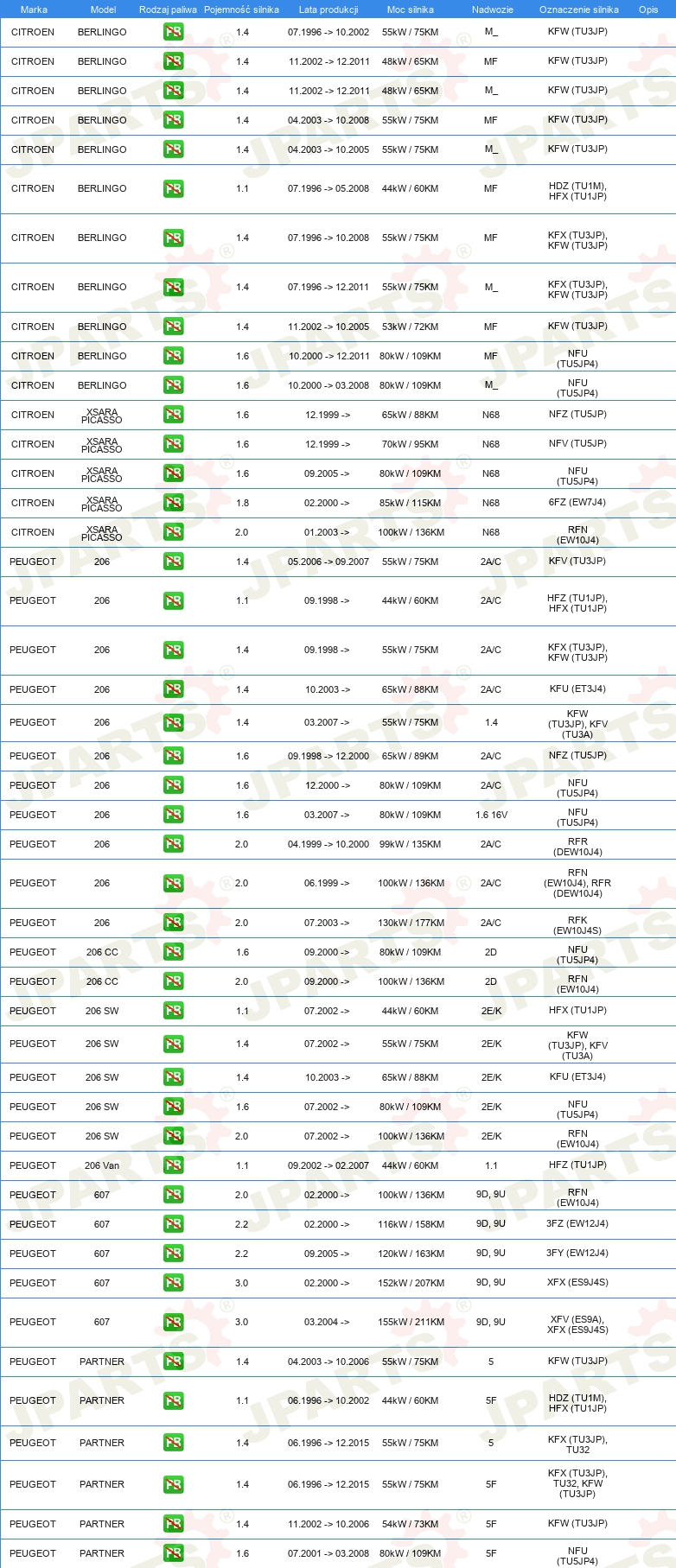Image resolution: width=676 pixels, height=1568 pixels.
Task: Click petrol icon in Peugeot 206 130kW row
Action: click(173, 923)
